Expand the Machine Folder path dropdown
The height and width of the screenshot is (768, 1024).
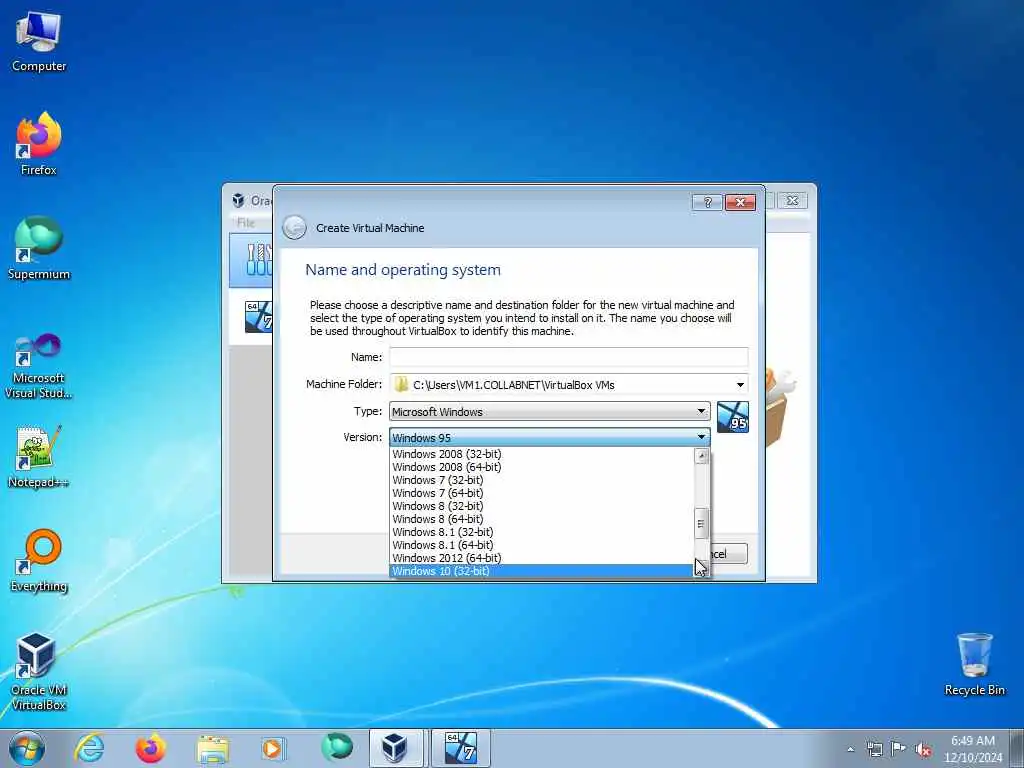point(740,385)
